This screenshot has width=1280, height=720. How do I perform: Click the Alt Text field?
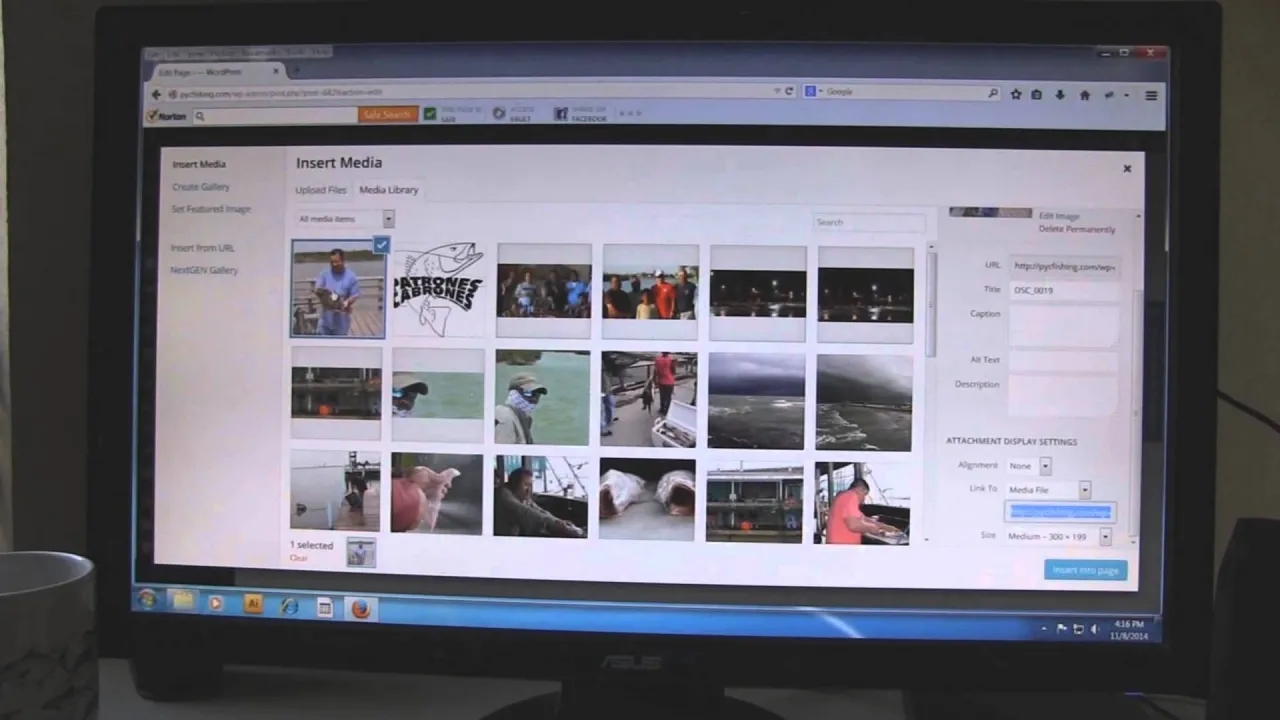pyautogui.click(x=1064, y=361)
